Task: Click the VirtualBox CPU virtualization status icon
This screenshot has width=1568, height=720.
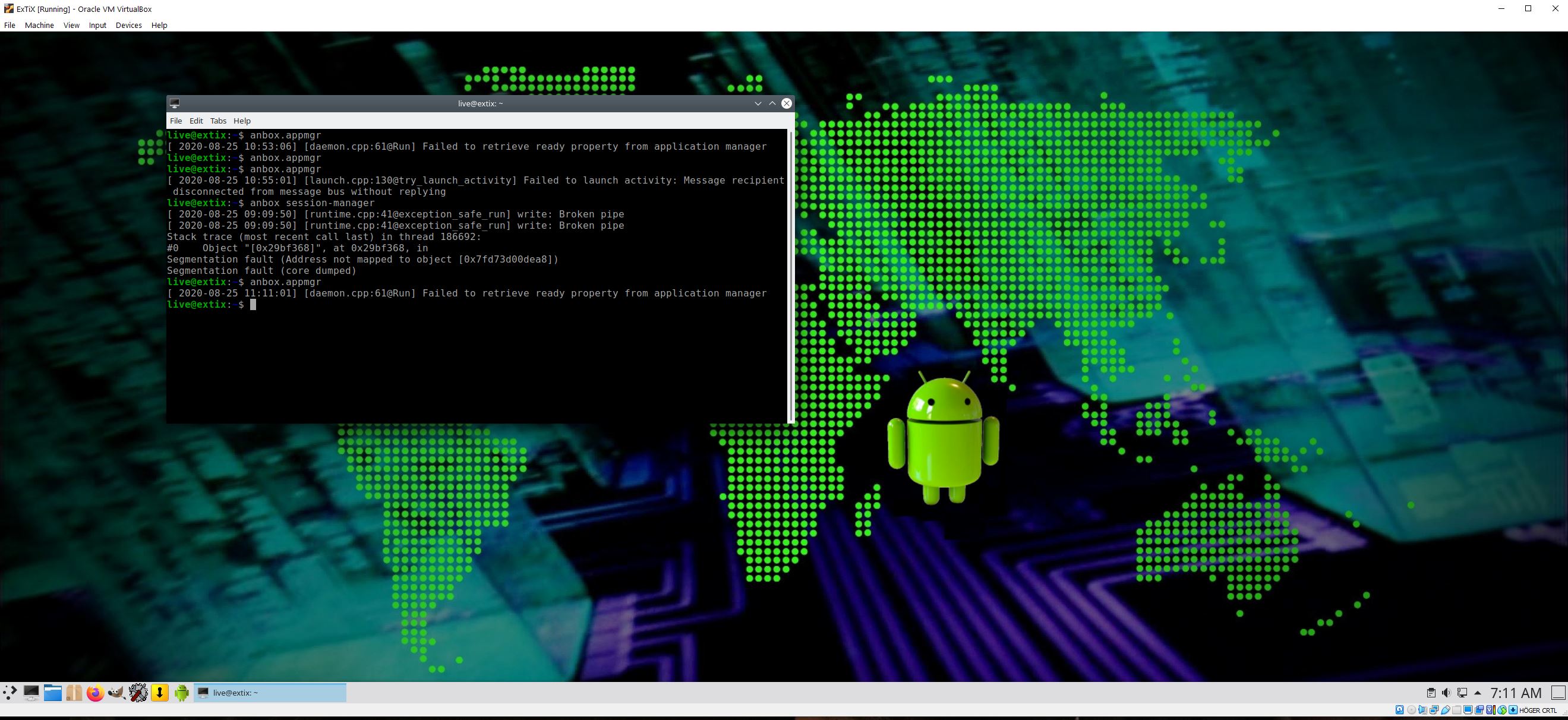Action: 1491,710
